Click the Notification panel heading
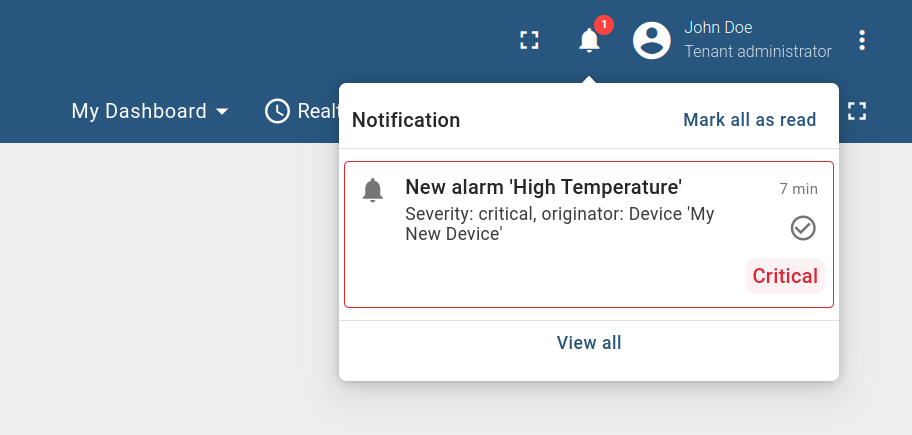Viewport: 912px width, 435px height. (x=406, y=120)
